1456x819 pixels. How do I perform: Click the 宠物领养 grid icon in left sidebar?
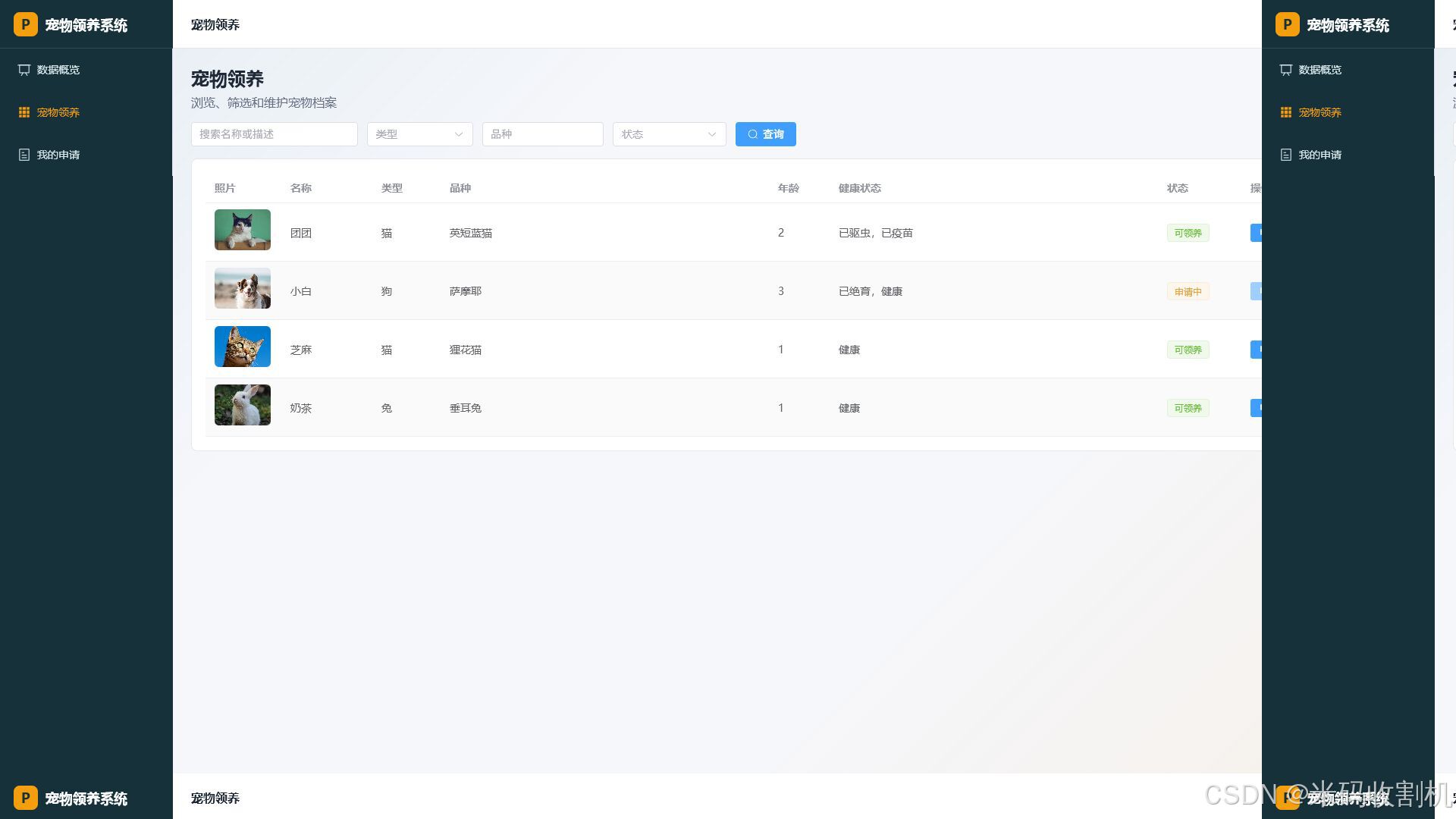click(24, 112)
